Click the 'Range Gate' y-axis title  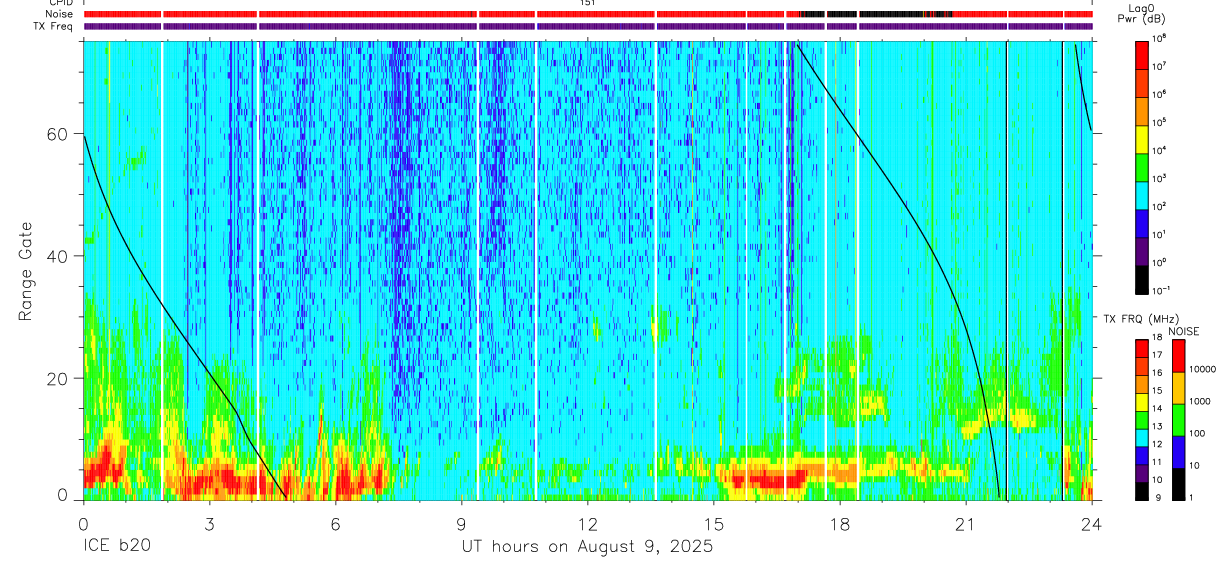24,270
